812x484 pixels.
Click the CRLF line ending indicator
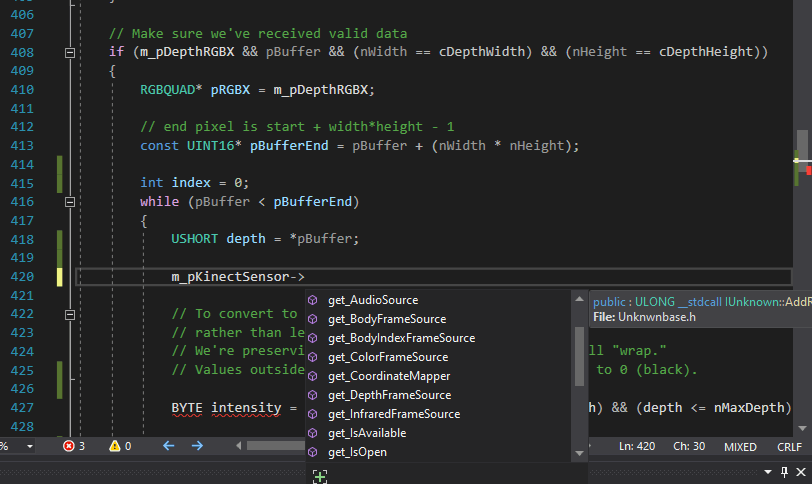click(789, 447)
